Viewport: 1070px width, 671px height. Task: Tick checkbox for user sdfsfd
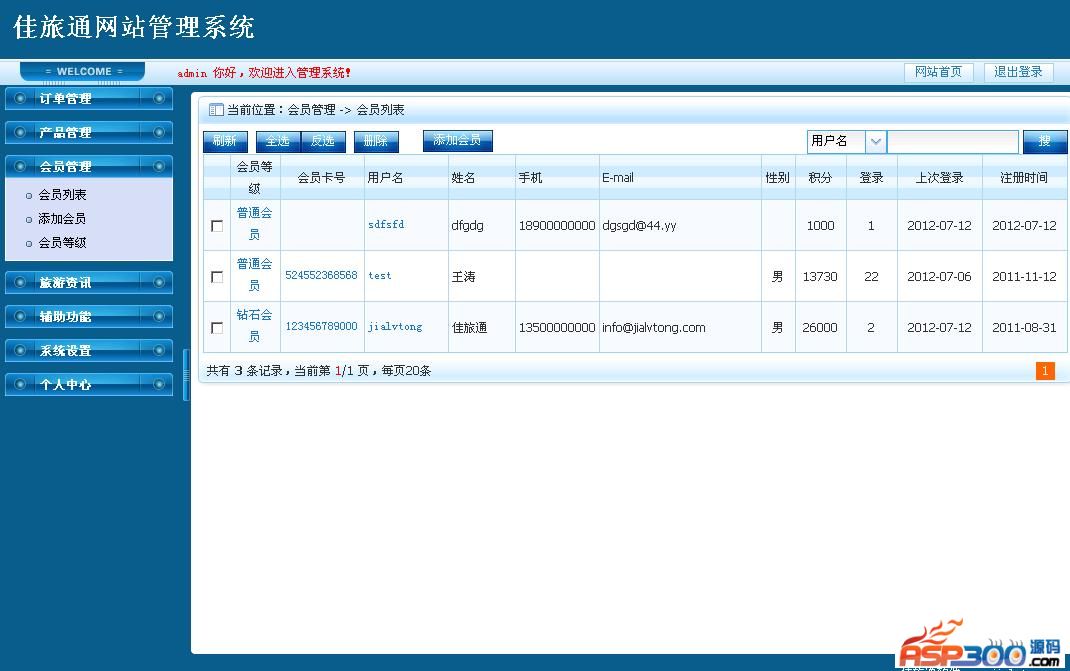217,225
